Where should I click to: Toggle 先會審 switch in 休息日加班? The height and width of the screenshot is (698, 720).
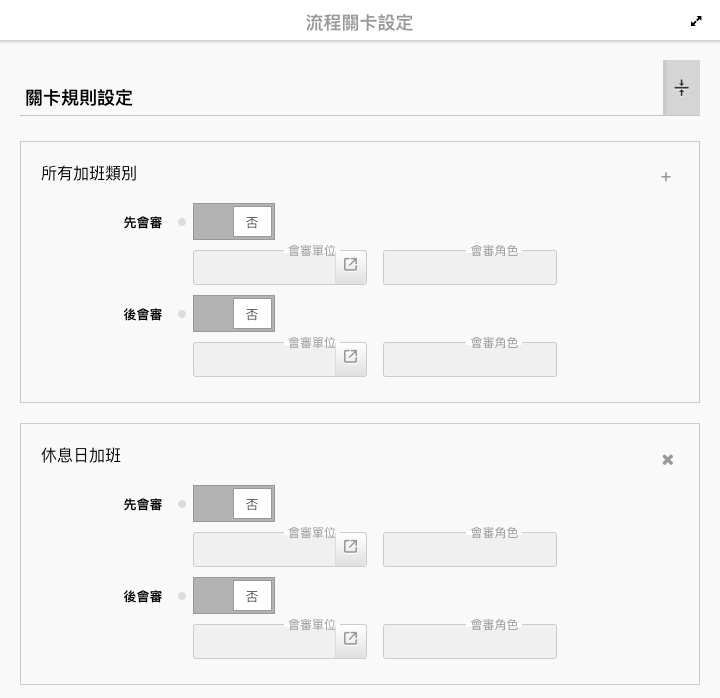point(233,504)
